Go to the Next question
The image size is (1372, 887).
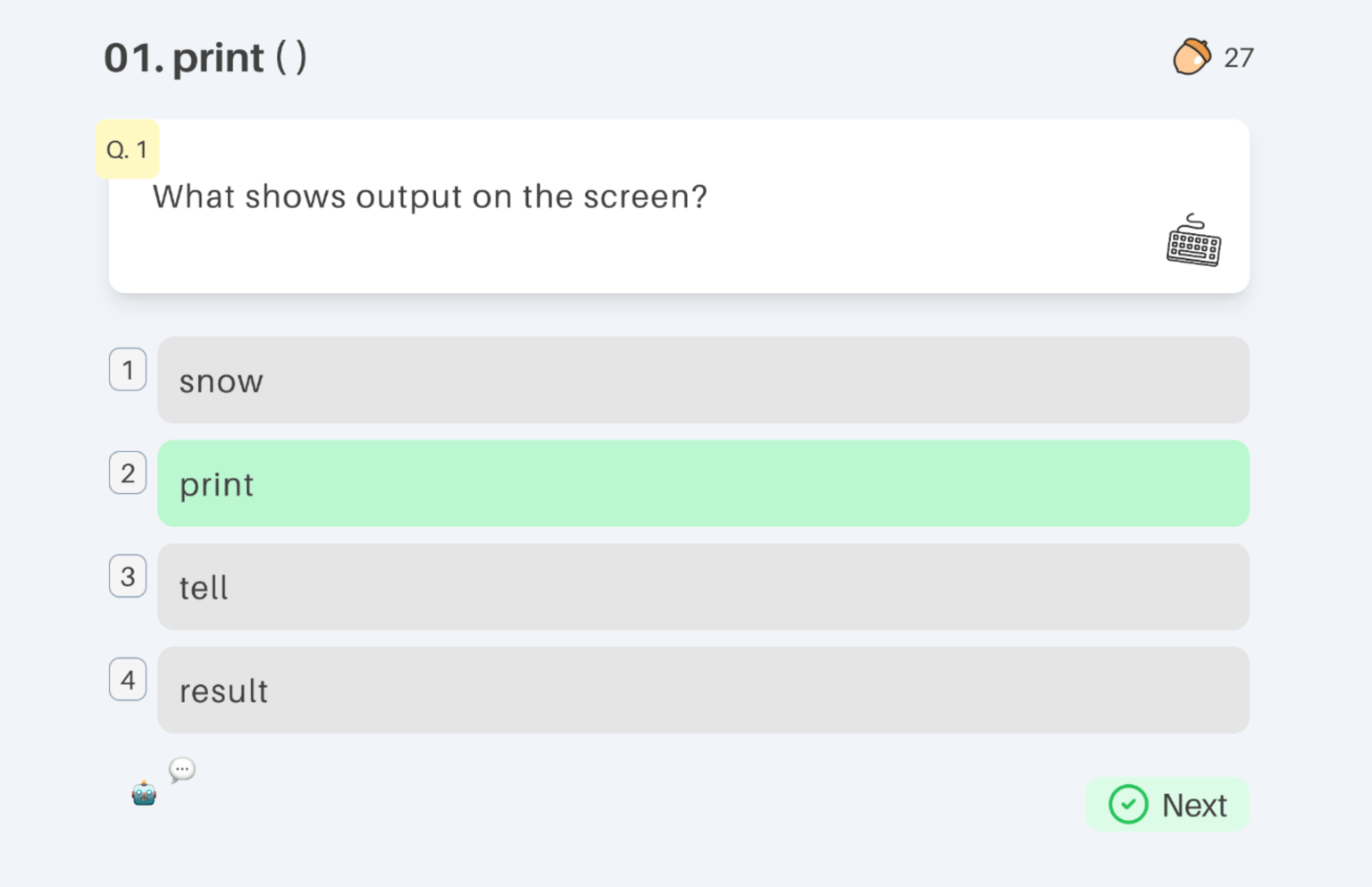[1167, 805]
